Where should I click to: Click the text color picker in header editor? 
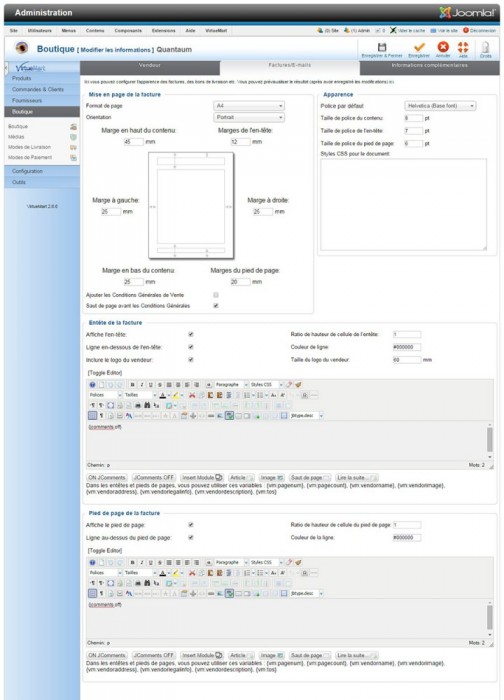point(162,395)
